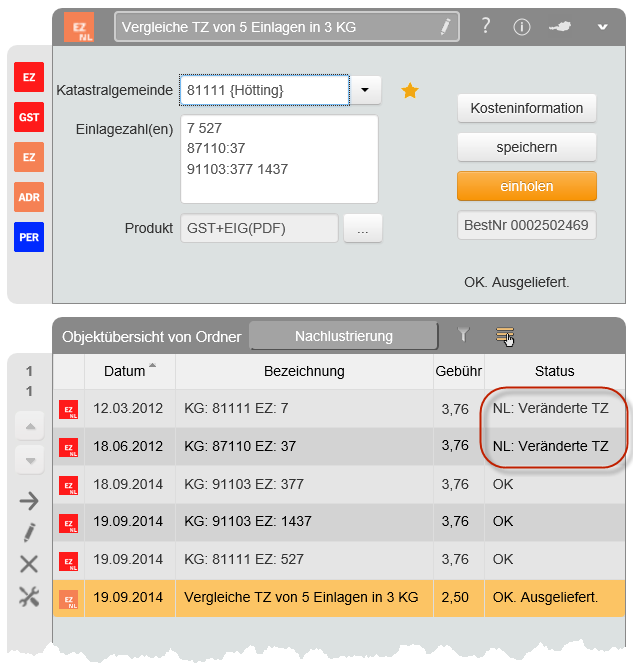Select the orange EZ sidebar icon
Viewport: 633px width, 670px height.
29,157
